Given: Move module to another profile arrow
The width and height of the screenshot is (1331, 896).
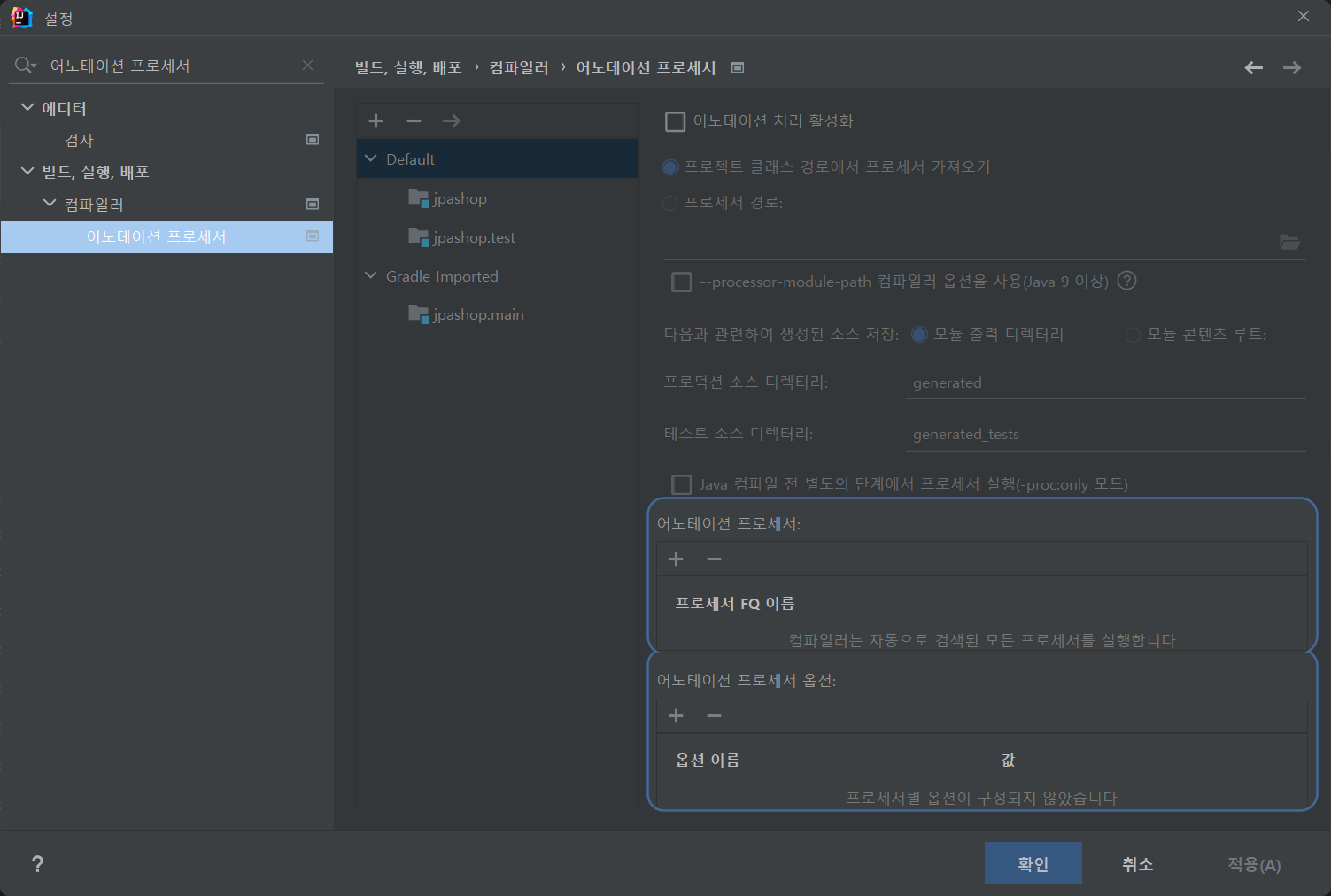Looking at the screenshot, I should 452,120.
